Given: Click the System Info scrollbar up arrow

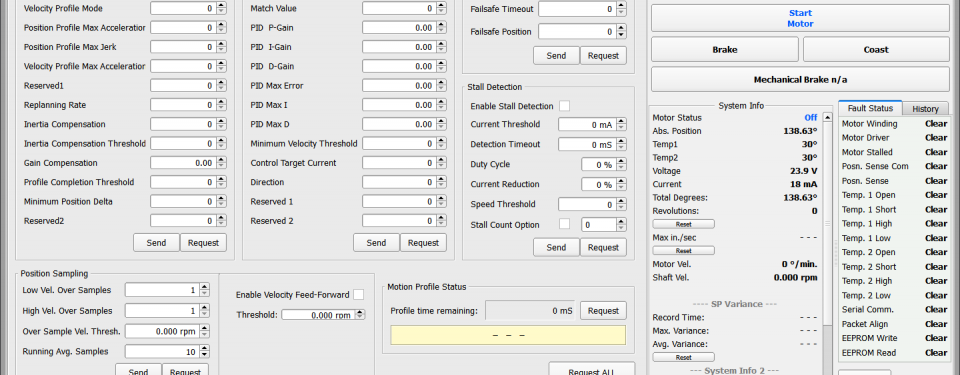Looking at the screenshot, I should pos(828,116).
